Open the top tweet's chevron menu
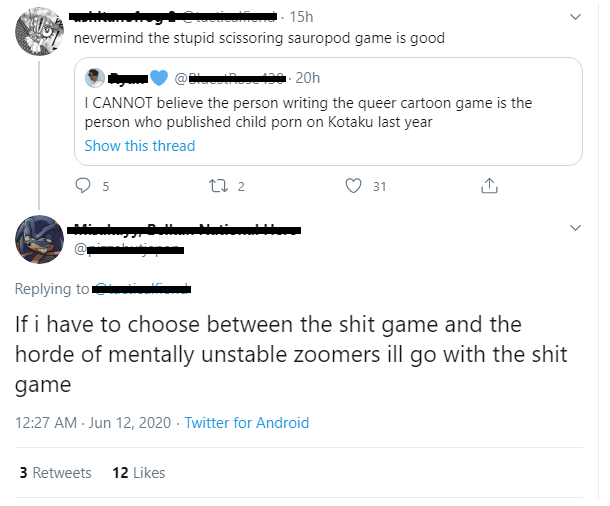The width and height of the screenshot is (610, 506). (x=575, y=17)
